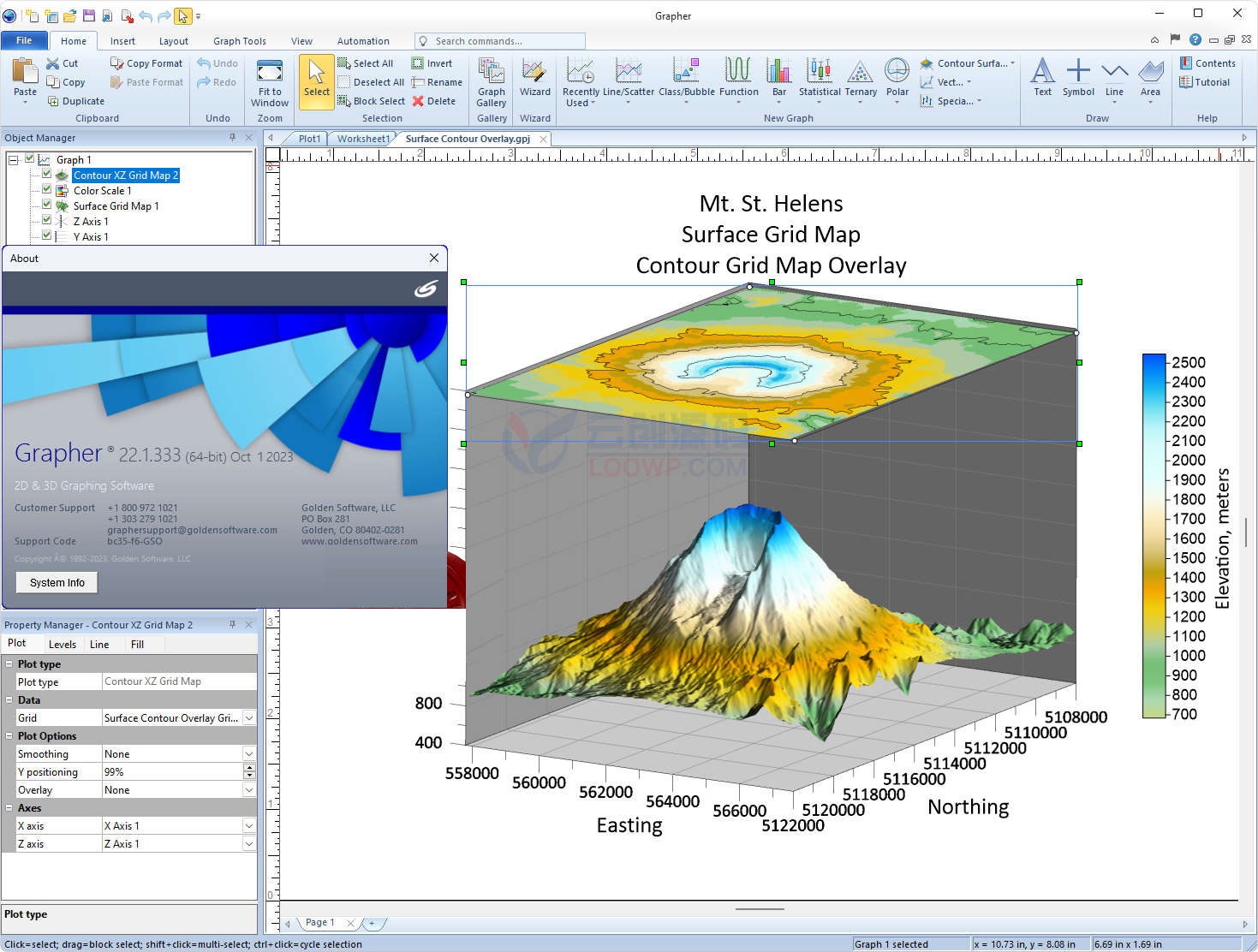Viewport: 1258px width, 952px height.
Task: Select the Line draw tool
Action: [1114, 71]
